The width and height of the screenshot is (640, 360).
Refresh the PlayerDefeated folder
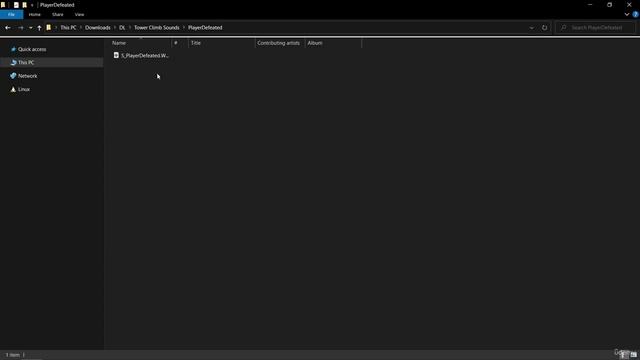[544, 28]
